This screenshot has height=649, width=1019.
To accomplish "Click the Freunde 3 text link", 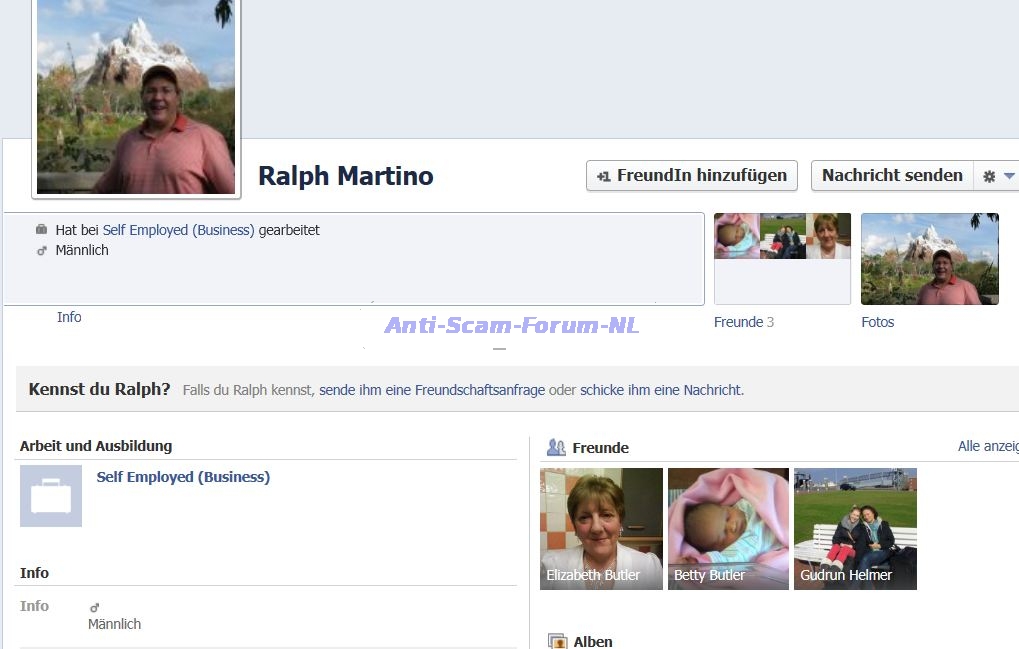I will [x=743, y=322].
